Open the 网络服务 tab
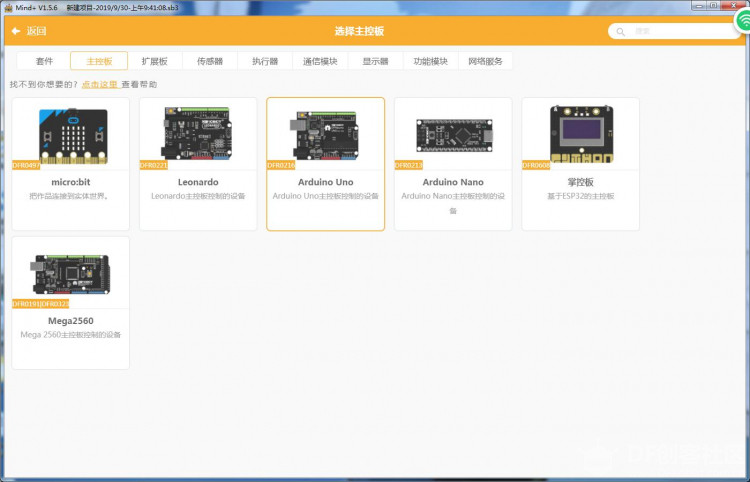This screenshot has height=482, width=750. pyautogui.click(x=485, y=61)
